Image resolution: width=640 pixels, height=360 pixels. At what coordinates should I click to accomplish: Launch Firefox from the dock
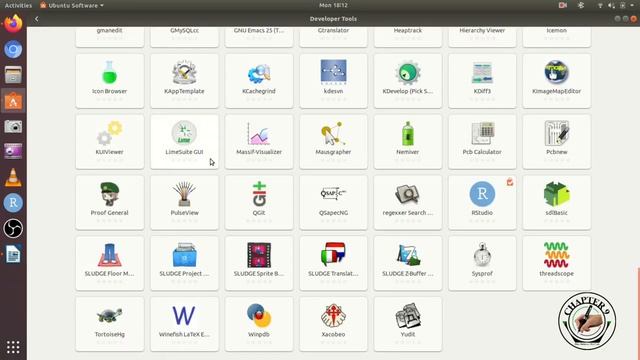click(13, 24)
